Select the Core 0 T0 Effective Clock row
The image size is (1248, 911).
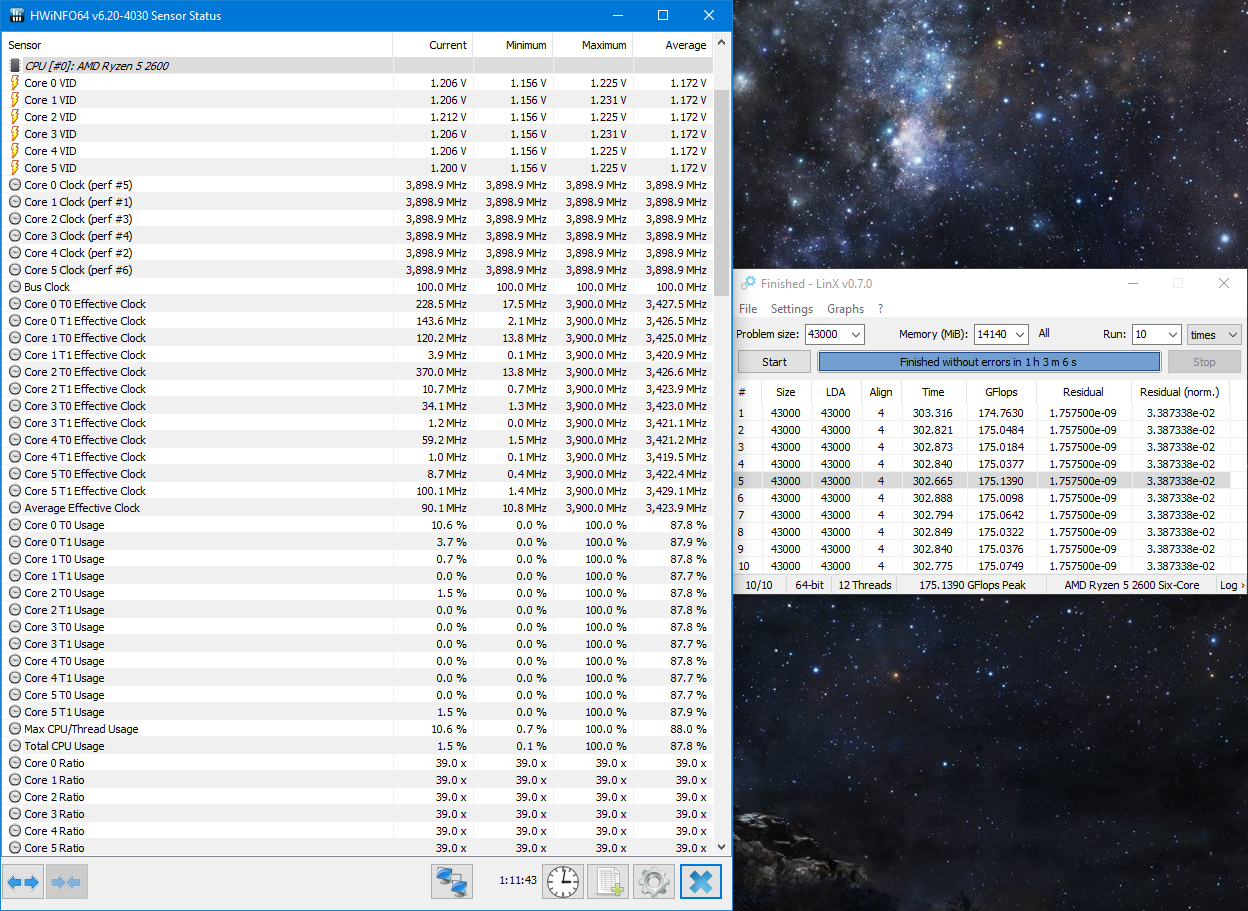pos(357,304)
